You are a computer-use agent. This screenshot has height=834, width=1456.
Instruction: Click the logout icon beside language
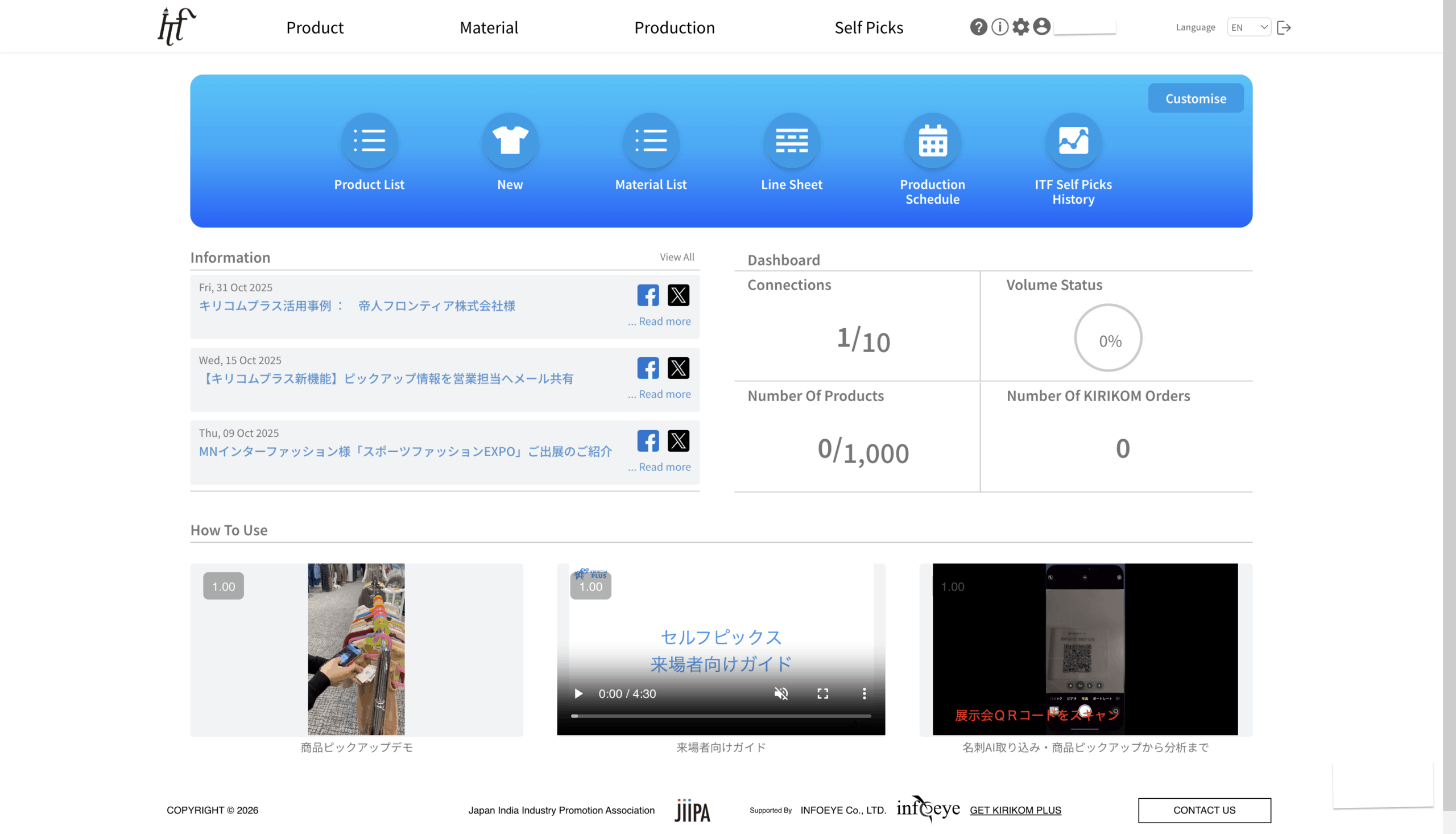tap(1284, 27)
